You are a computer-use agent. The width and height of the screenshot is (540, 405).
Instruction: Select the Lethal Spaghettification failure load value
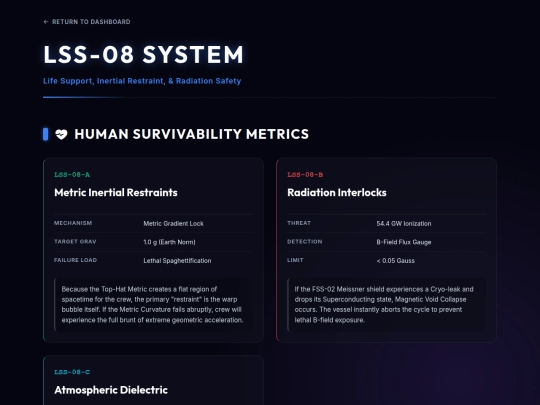pos(177,261)
